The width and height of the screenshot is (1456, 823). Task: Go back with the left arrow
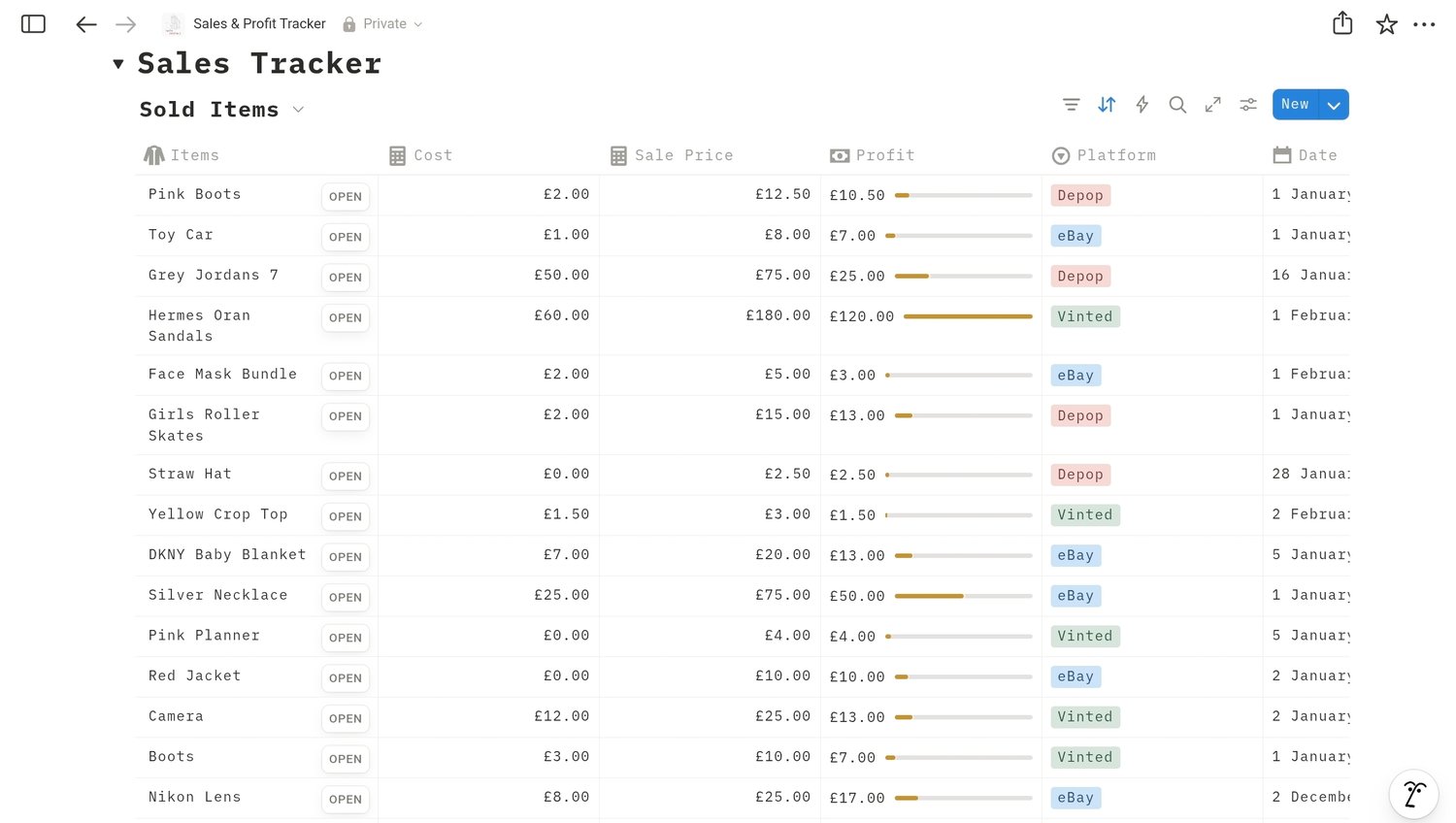click(x=86, y=24)
